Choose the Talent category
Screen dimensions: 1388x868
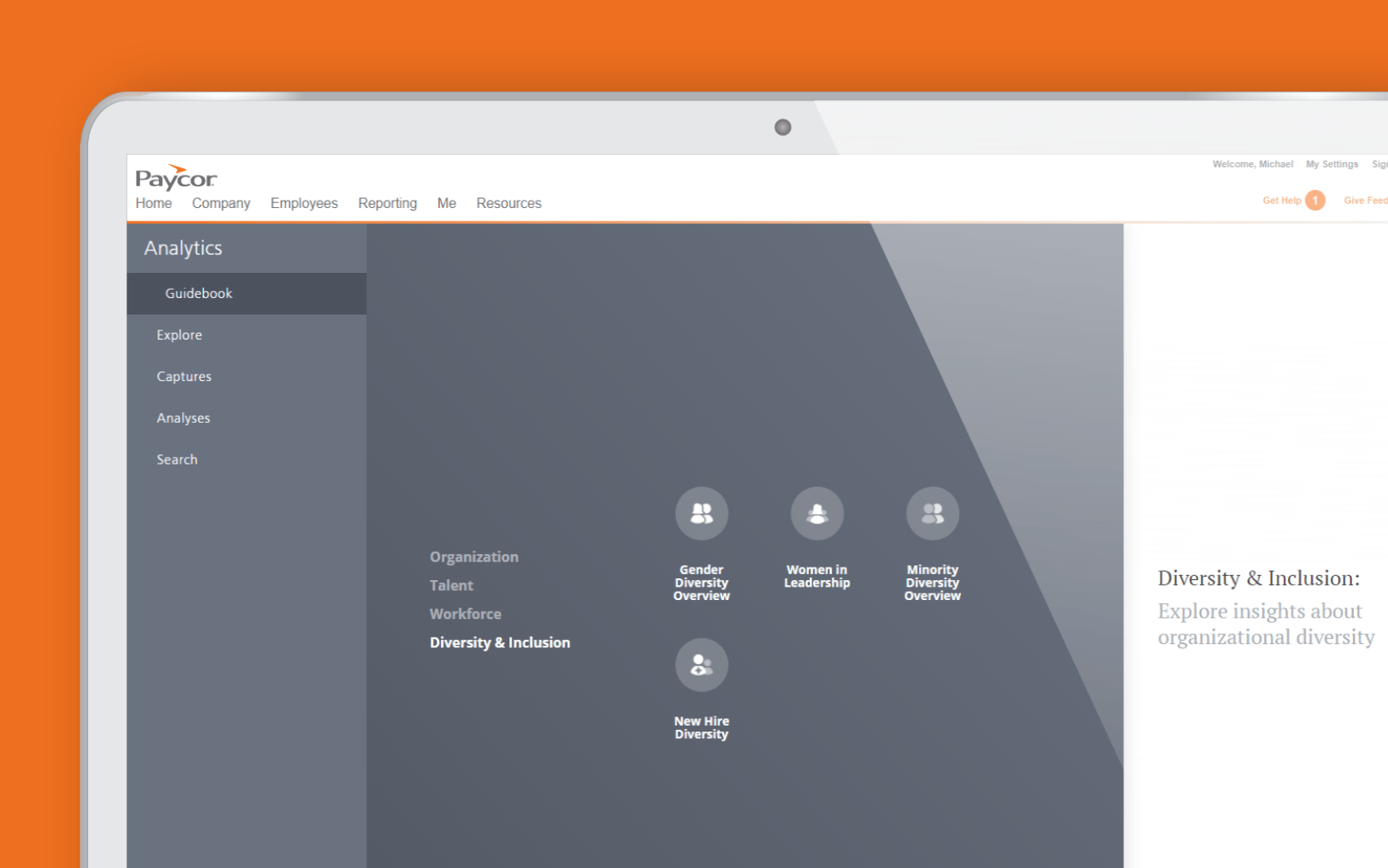pyautogui.click(x=452, y=585)
